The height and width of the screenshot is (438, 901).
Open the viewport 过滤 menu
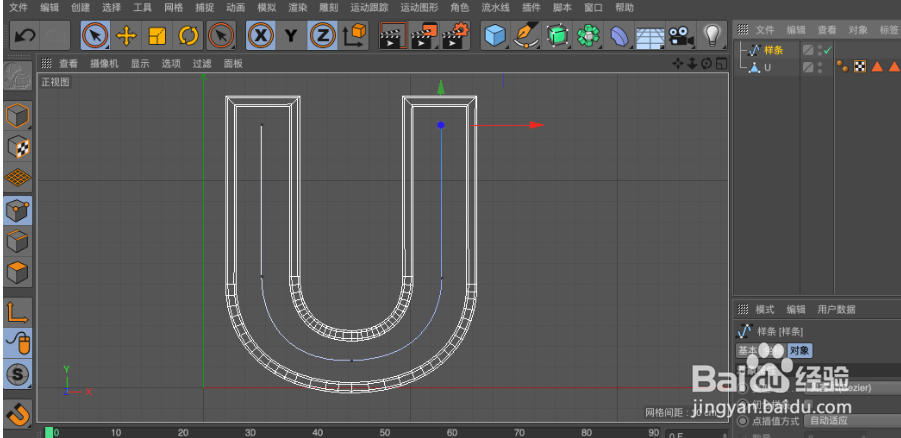(202, 64)
